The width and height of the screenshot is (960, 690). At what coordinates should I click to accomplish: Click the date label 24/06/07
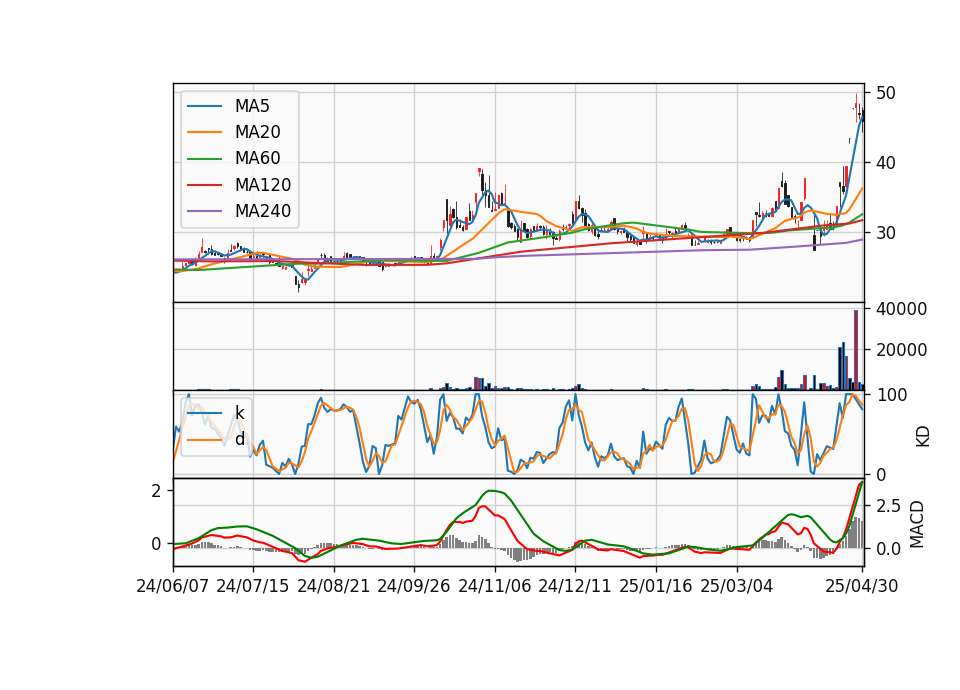point(173,586)
